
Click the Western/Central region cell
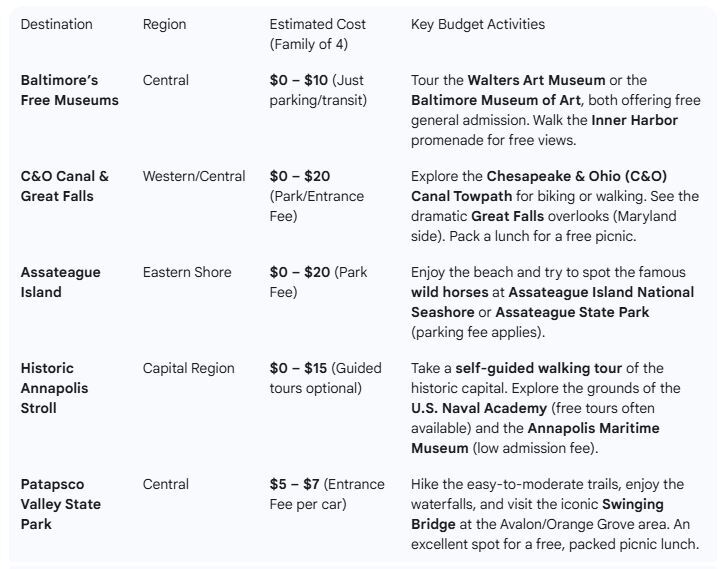tap(194, 176)
